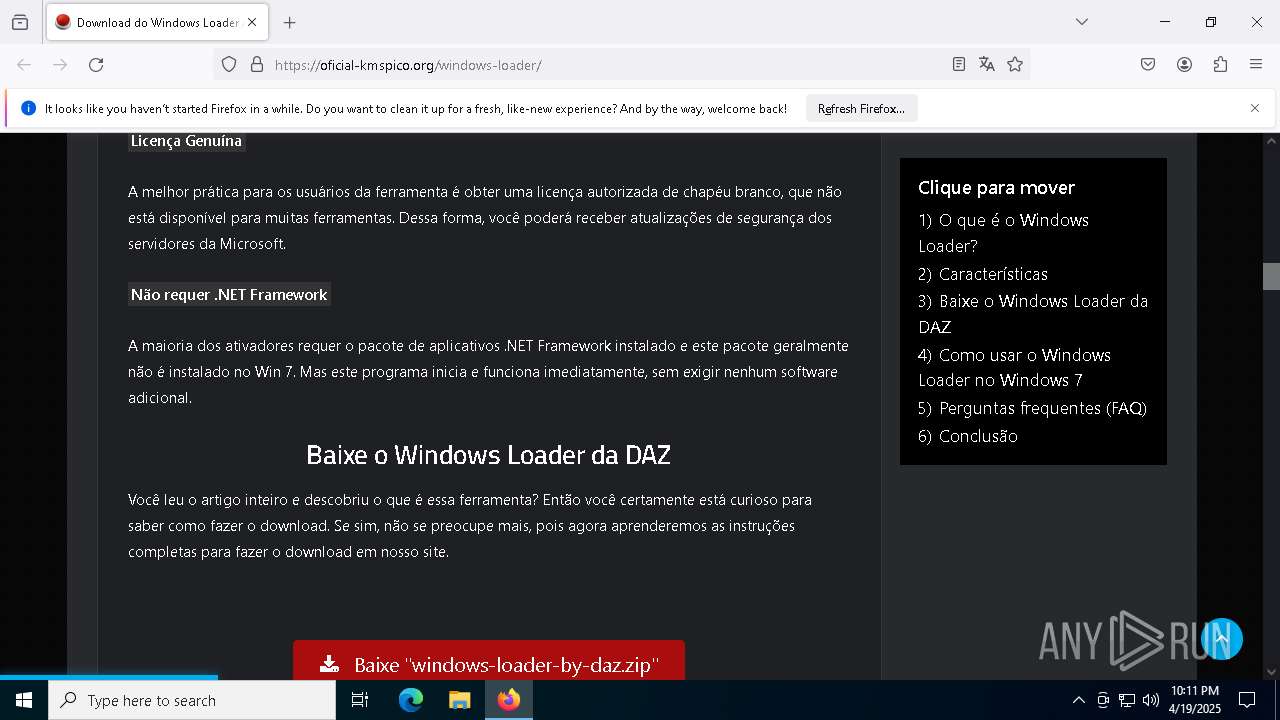This screenshot has height=720, width=1280.
Task: Open Task View on taskbar
Action: (x=360, y=700)
